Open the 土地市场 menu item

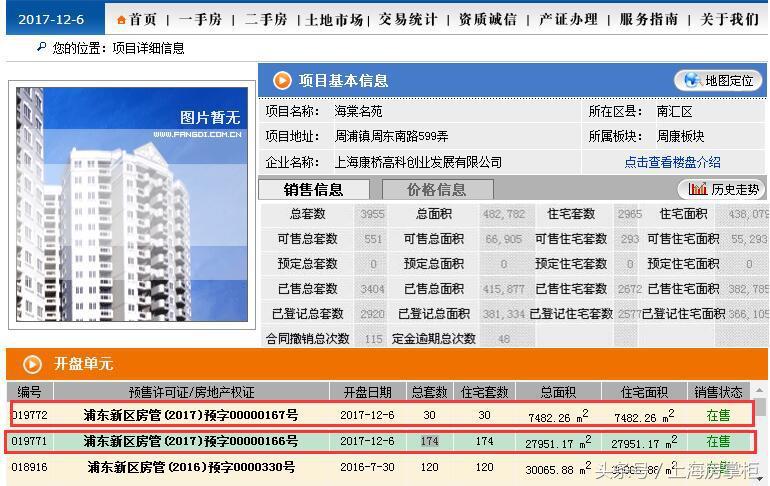(334, 20)
